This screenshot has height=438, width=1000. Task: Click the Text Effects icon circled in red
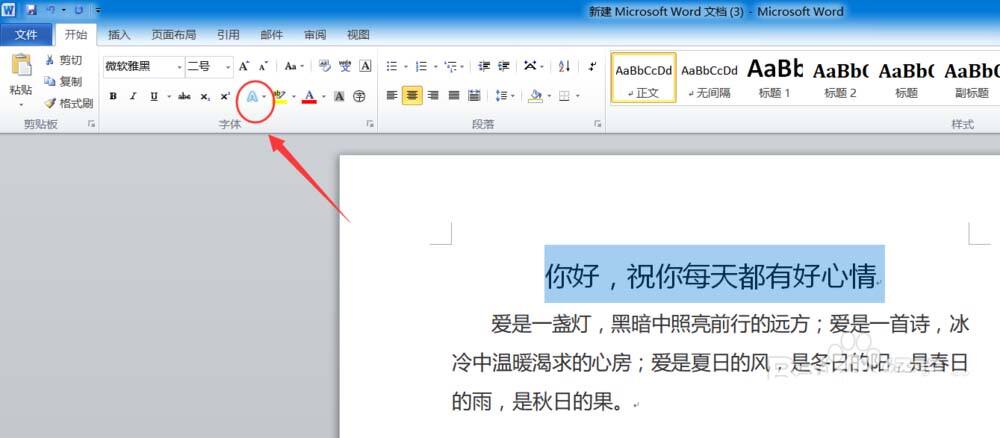click(x=253, y=96)
